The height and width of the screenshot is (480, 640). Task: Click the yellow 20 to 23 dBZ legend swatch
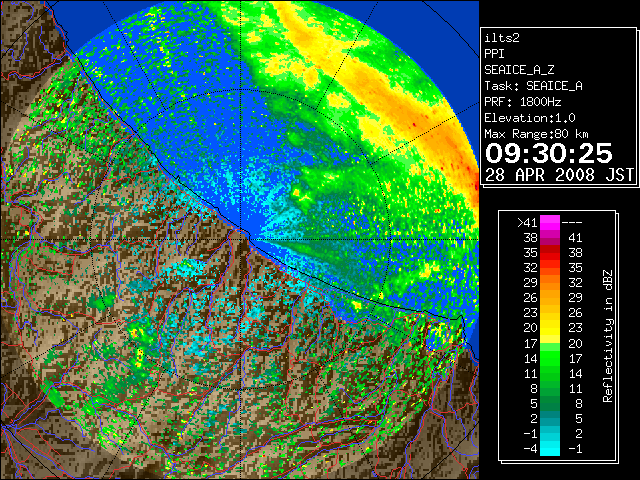pyautogui.click(x=550, y=328)
